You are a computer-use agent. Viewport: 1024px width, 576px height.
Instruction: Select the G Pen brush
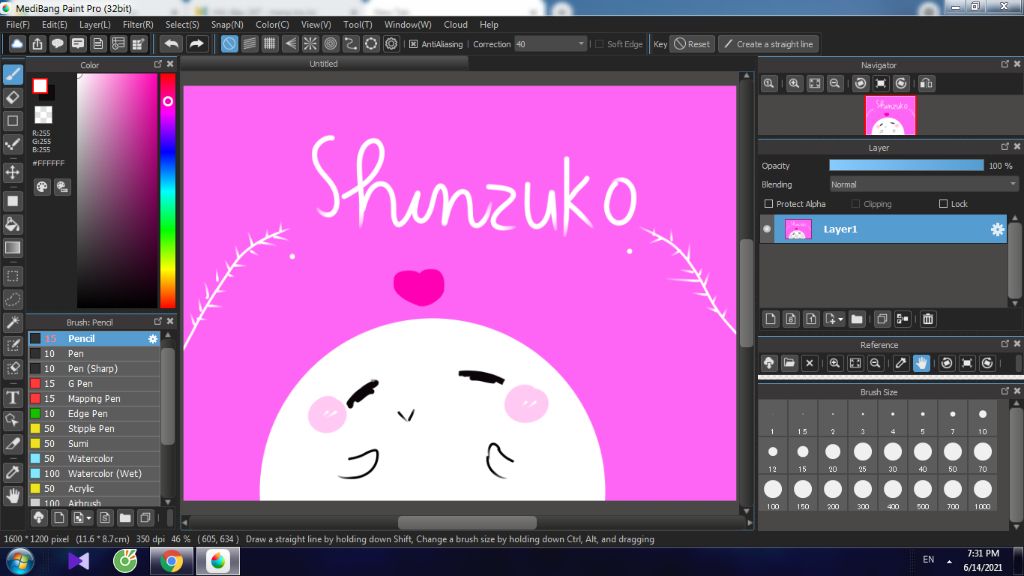click(x=93, y=383)
